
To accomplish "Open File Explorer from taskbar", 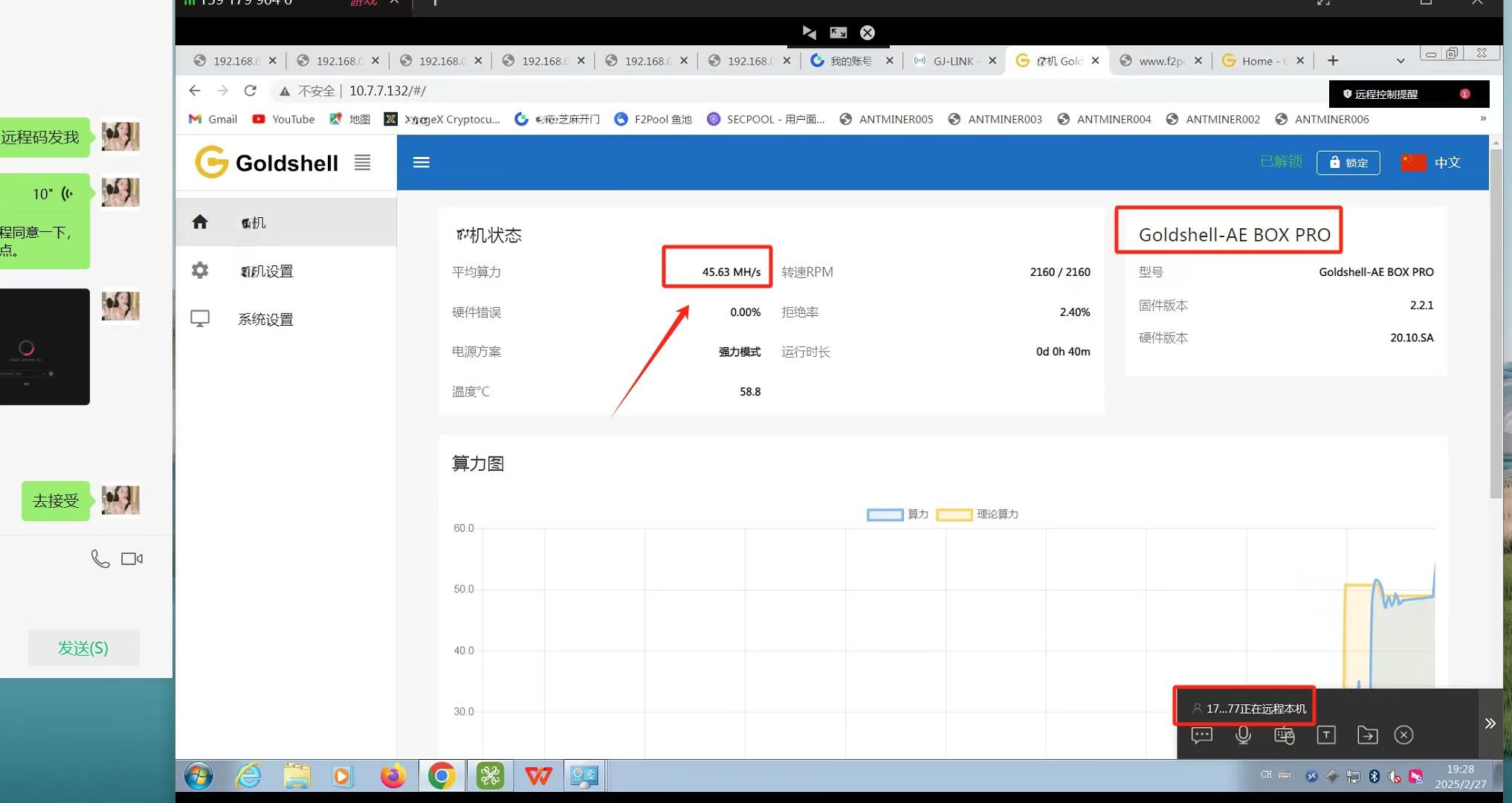I will tap(297, 776).
